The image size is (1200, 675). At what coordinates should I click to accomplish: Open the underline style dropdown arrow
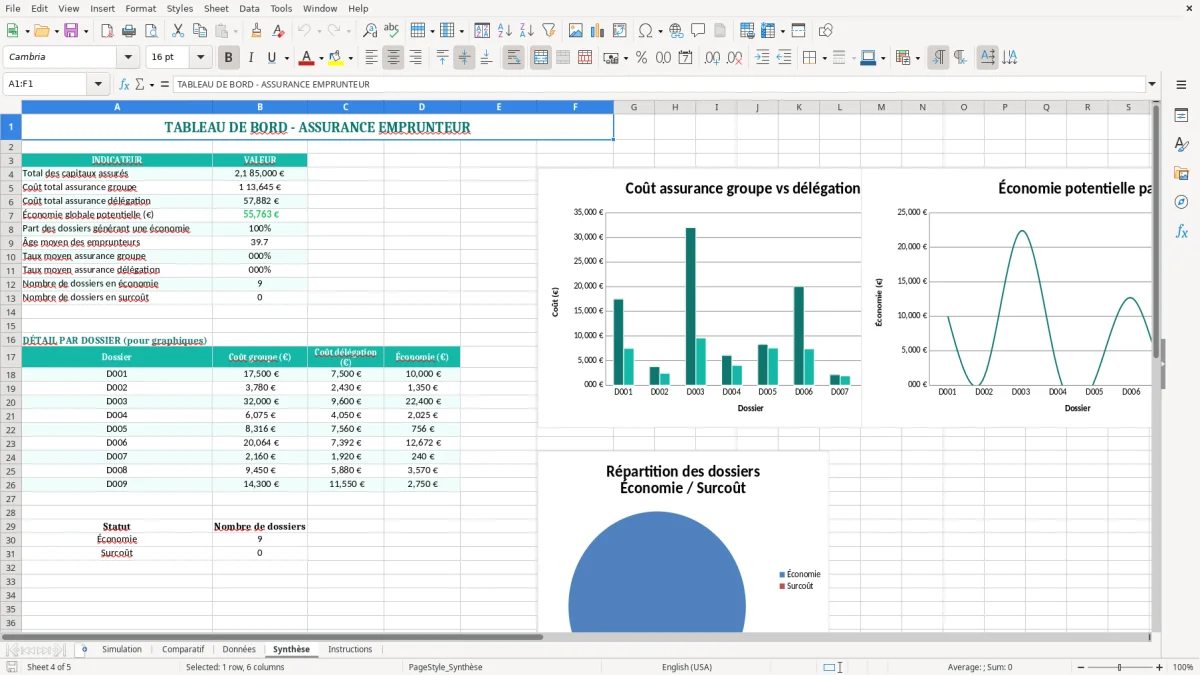point(286,58)
